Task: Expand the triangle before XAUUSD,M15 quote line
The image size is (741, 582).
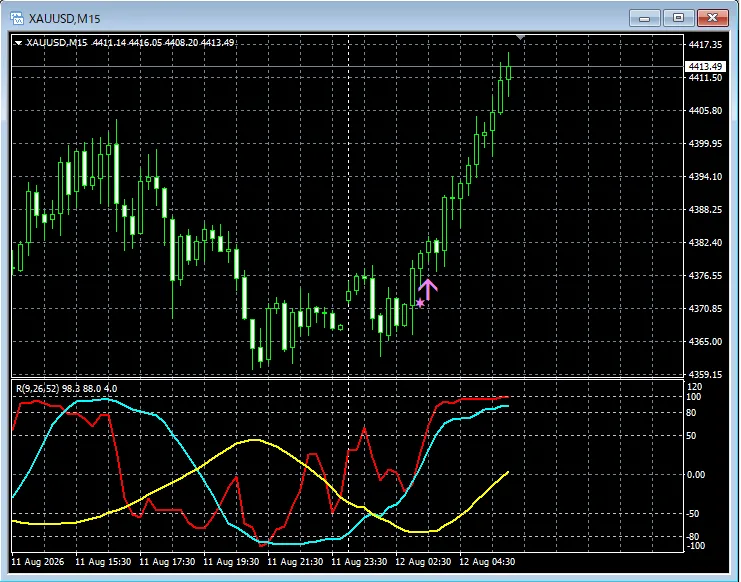Action: tap(18, 43)
